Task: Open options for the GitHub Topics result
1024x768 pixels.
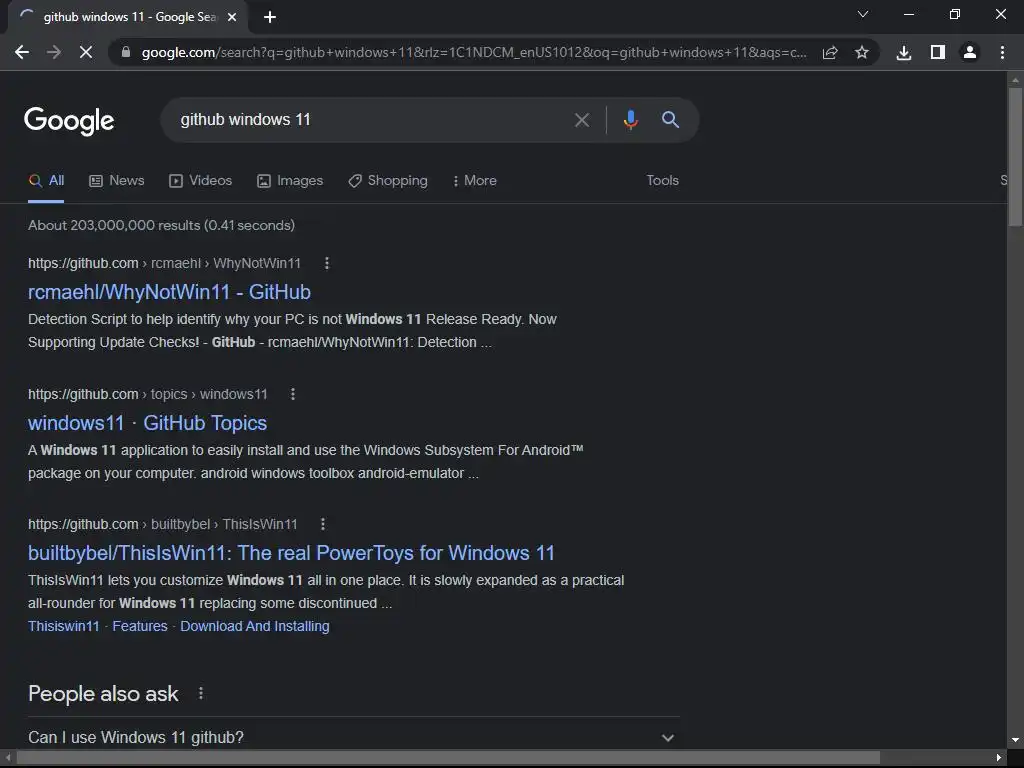Action: click(x=293, y=394)
